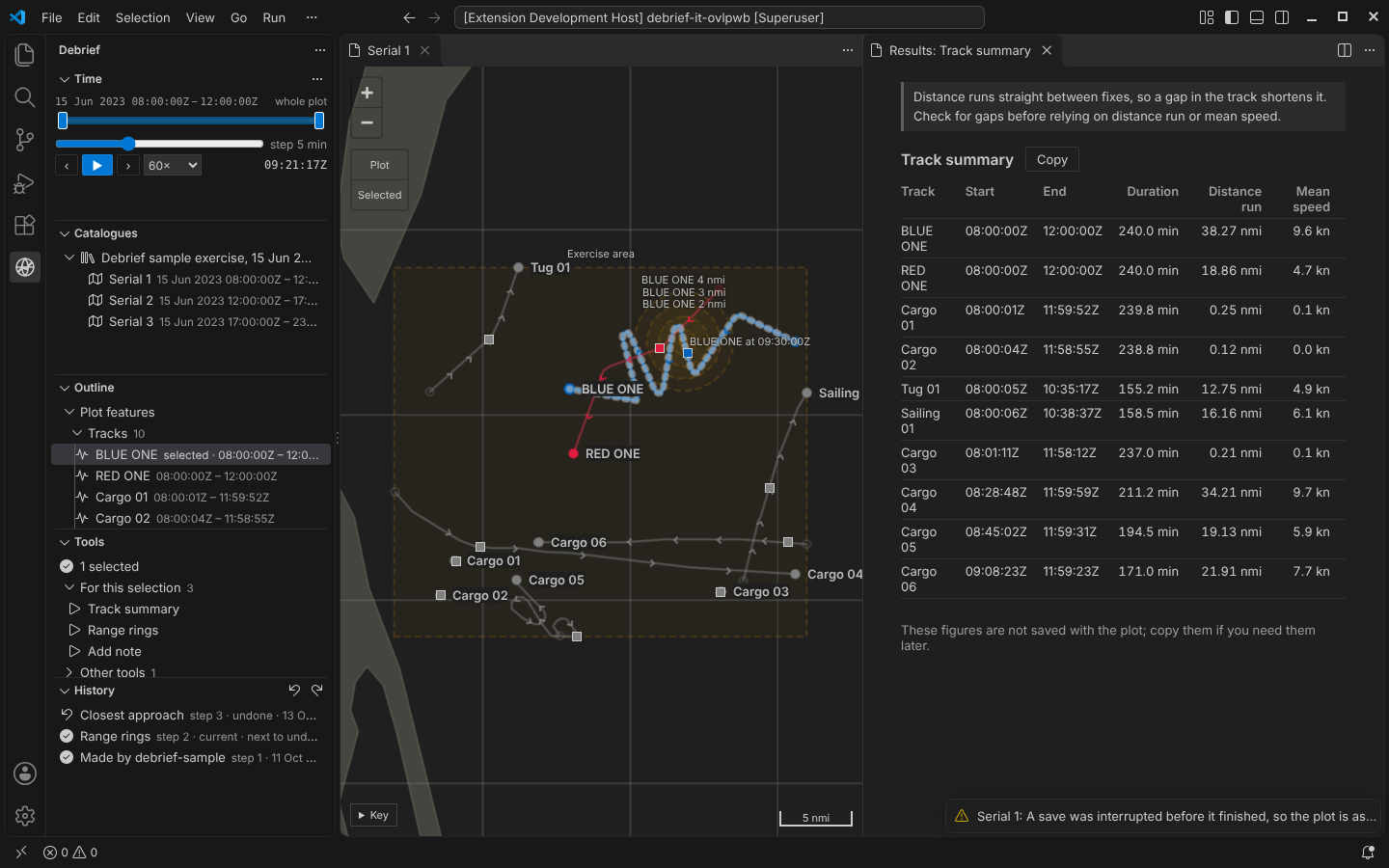Screen dimensions: 1389x868
Task: Open the Run menu
Action: click(274, 17)
